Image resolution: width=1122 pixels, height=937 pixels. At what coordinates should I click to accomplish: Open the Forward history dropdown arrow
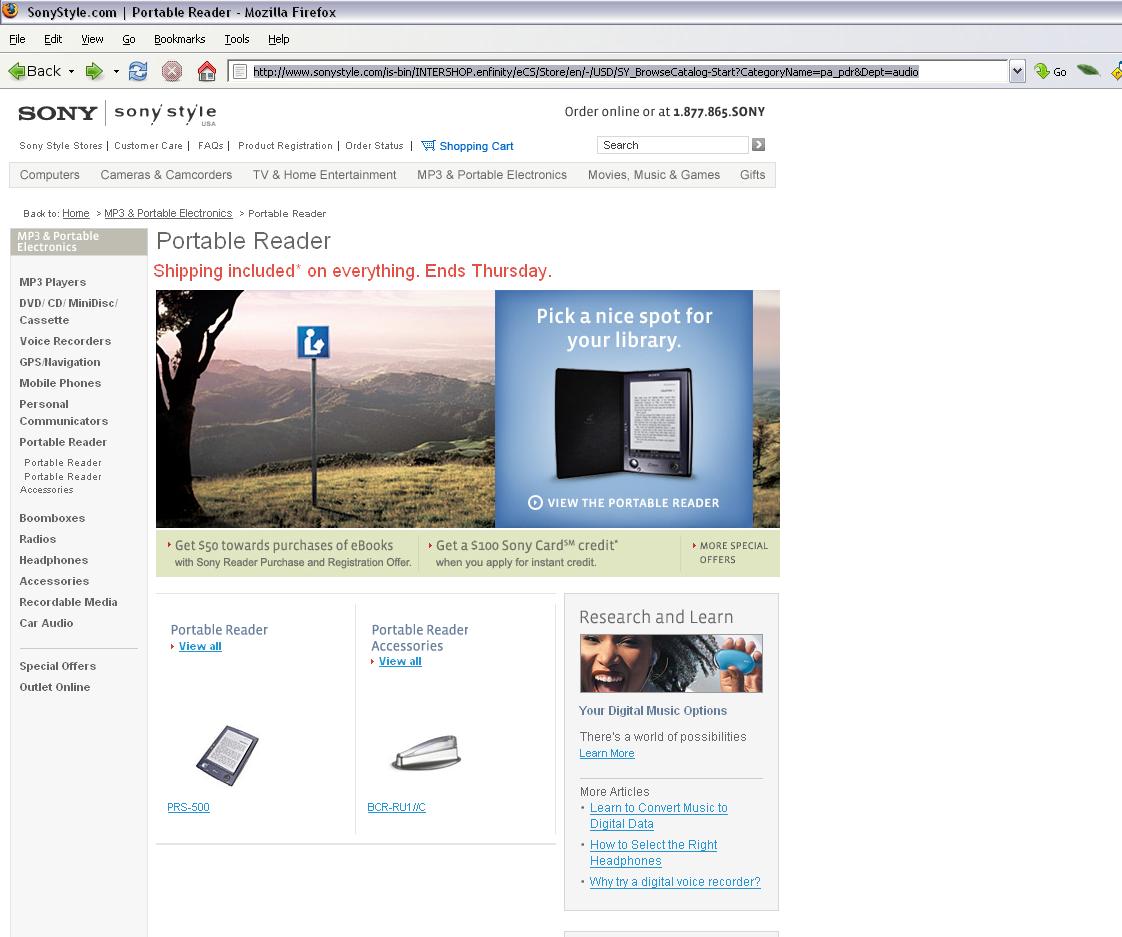[x=116, y=72]
